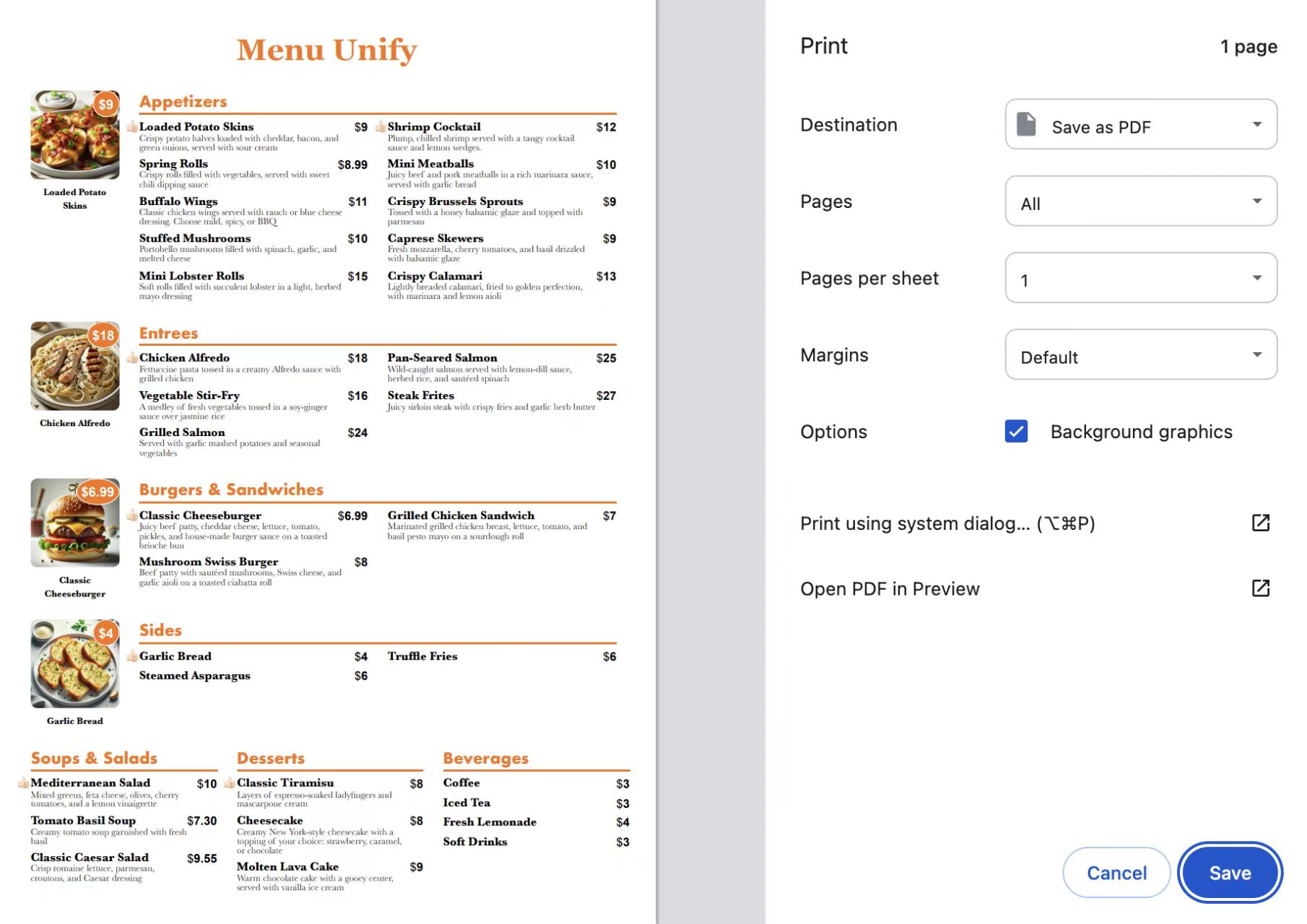Click the Garlic Bread photo in Sides
This screenshot has width=1307, height=924.
(x=74, y=664)
